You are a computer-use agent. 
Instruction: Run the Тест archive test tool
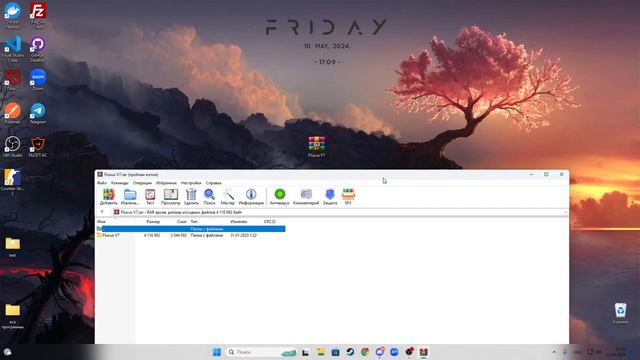click(x=150, y=196)
